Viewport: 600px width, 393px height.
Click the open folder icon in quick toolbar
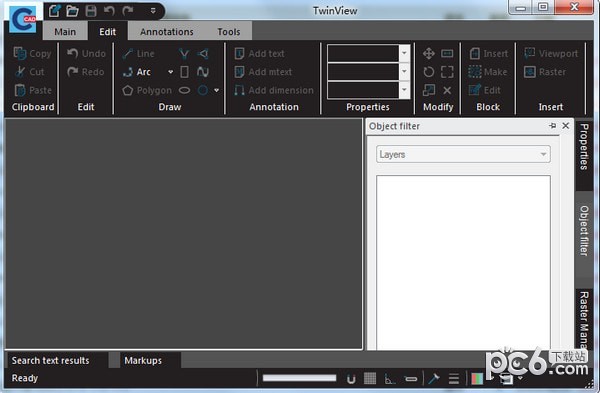pyautogui.click(x=72, y=11)
